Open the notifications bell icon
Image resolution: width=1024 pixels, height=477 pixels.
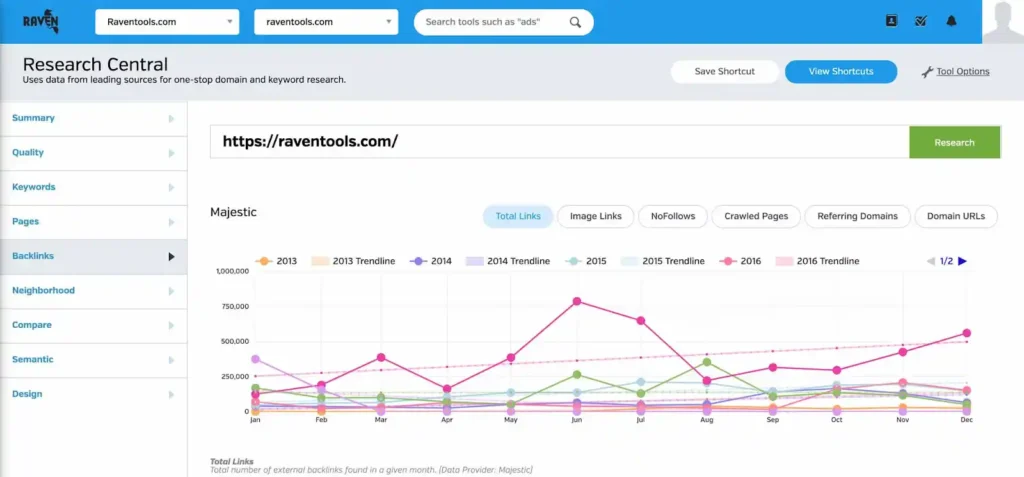click(951, 21)
